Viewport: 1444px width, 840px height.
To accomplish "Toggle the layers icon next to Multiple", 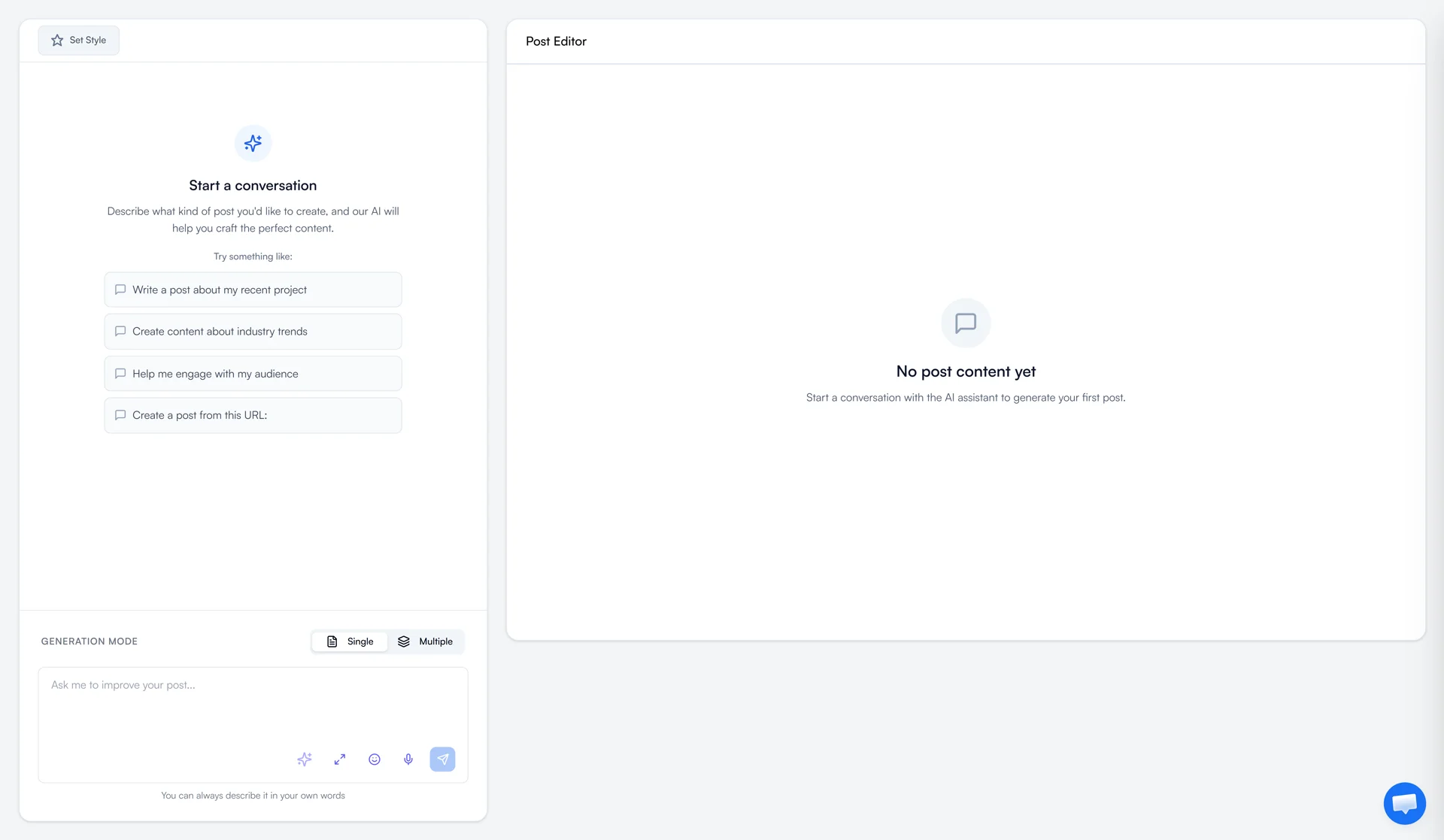I will (x=403, y=641).
